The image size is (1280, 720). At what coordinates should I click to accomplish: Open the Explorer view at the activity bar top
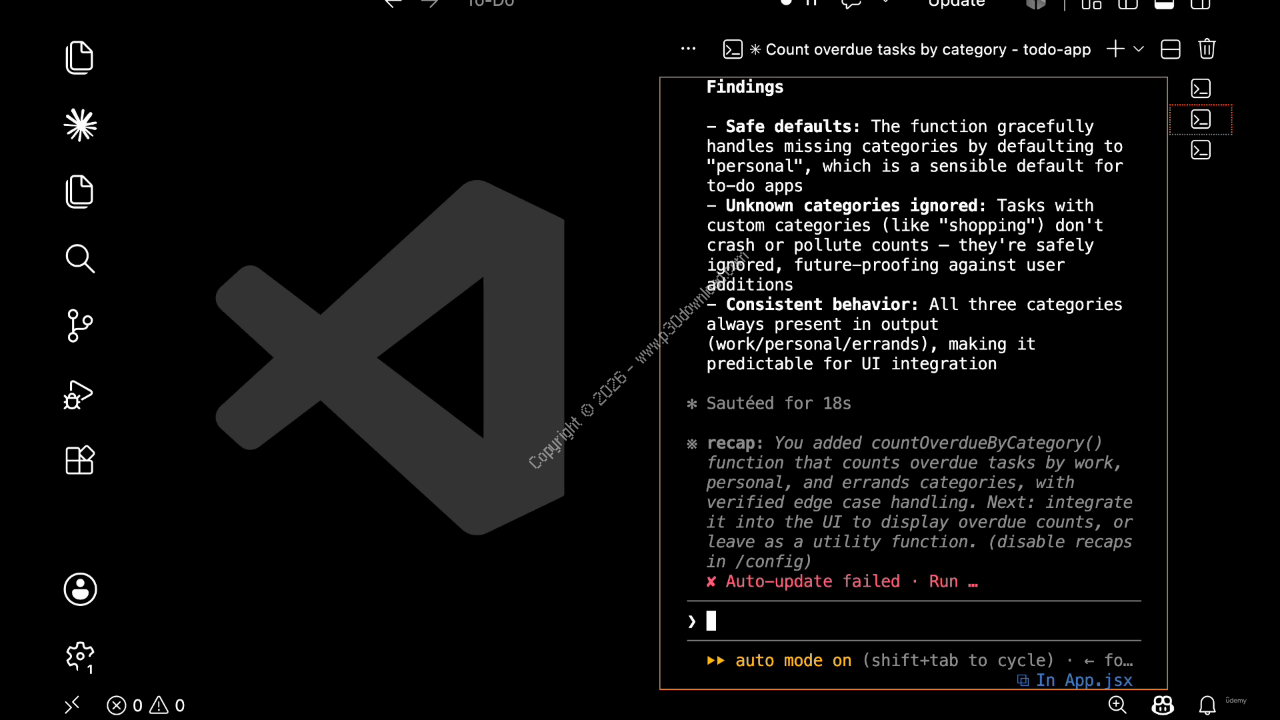[80, 57]
